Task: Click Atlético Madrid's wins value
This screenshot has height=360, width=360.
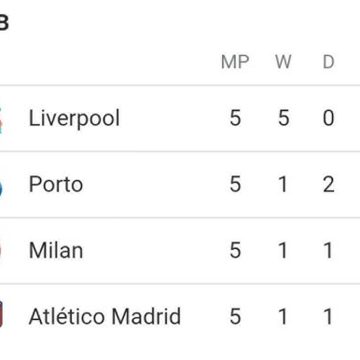Action: [x=283, y=316]
